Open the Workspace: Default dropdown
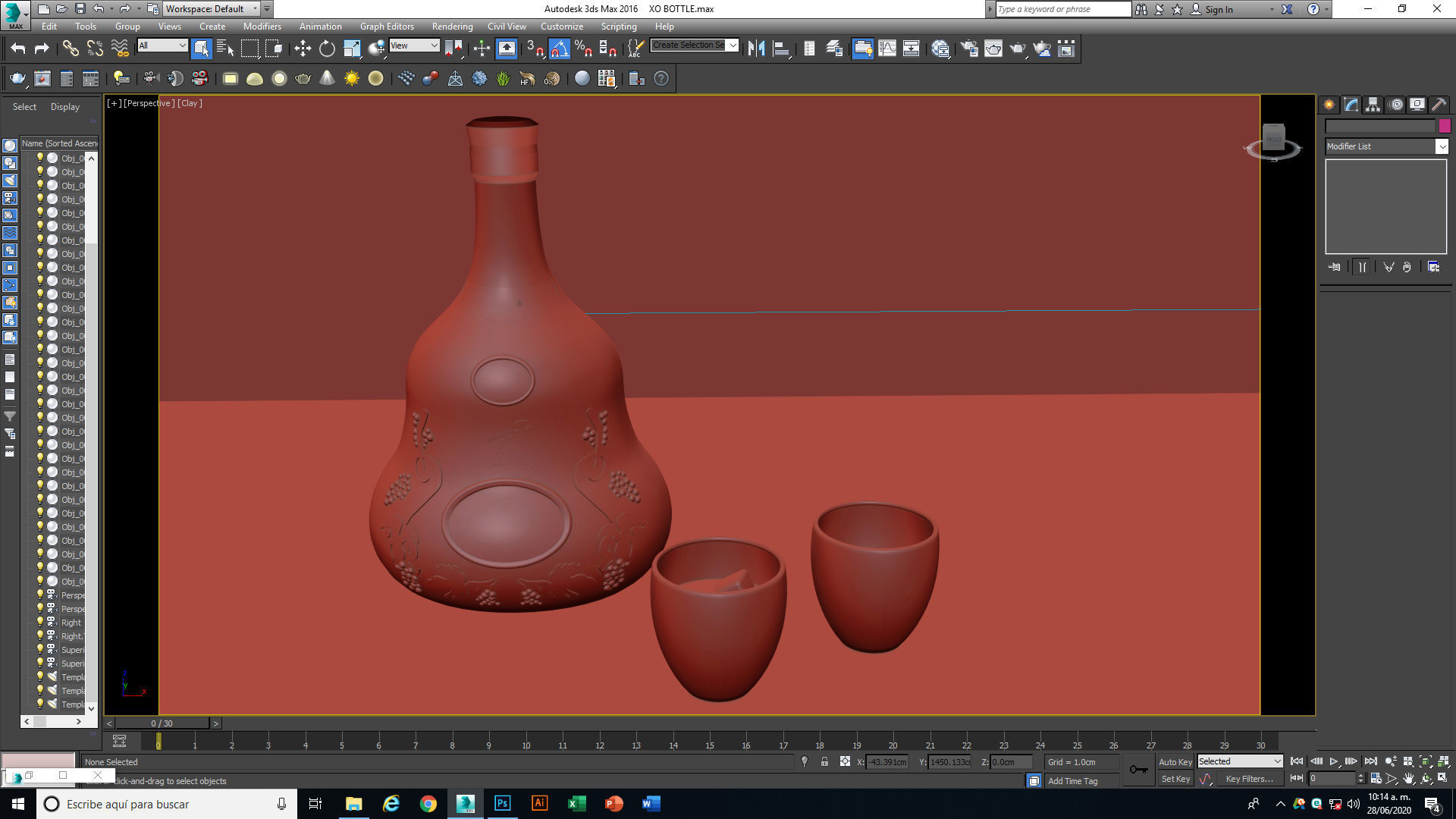Image resolution: width=1456 pixels, height=819 pixels. 212,9
